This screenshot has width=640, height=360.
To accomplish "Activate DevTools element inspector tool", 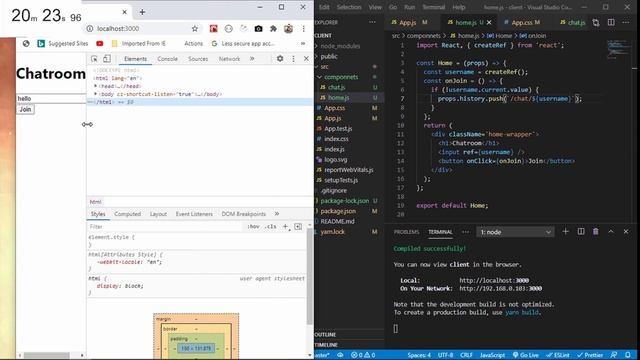I will (x=94, y=59).
